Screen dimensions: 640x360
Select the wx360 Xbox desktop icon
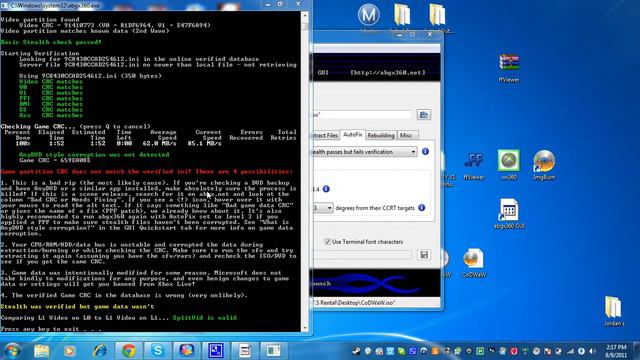pyautogui.click(x=509, y=165)
